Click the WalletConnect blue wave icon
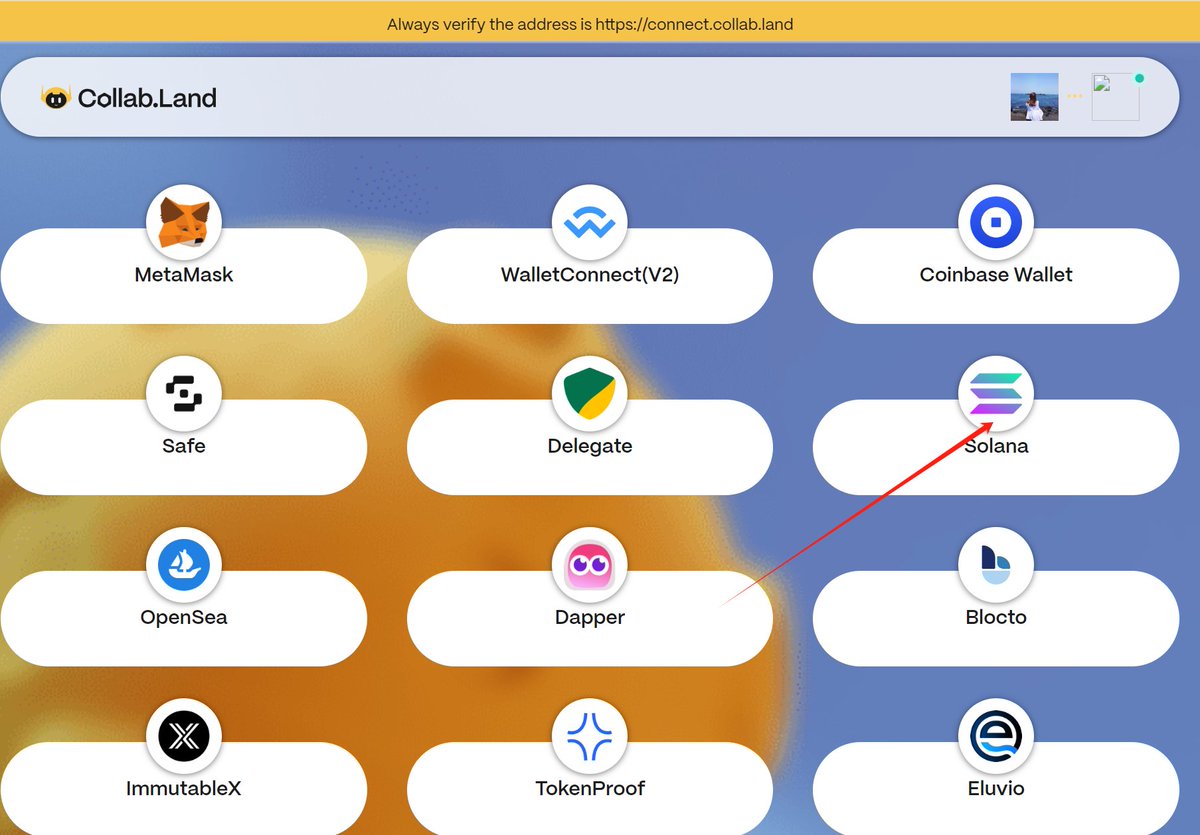Screen dimensions: 1200x835 pyautogui.click(x=590, y=223)
